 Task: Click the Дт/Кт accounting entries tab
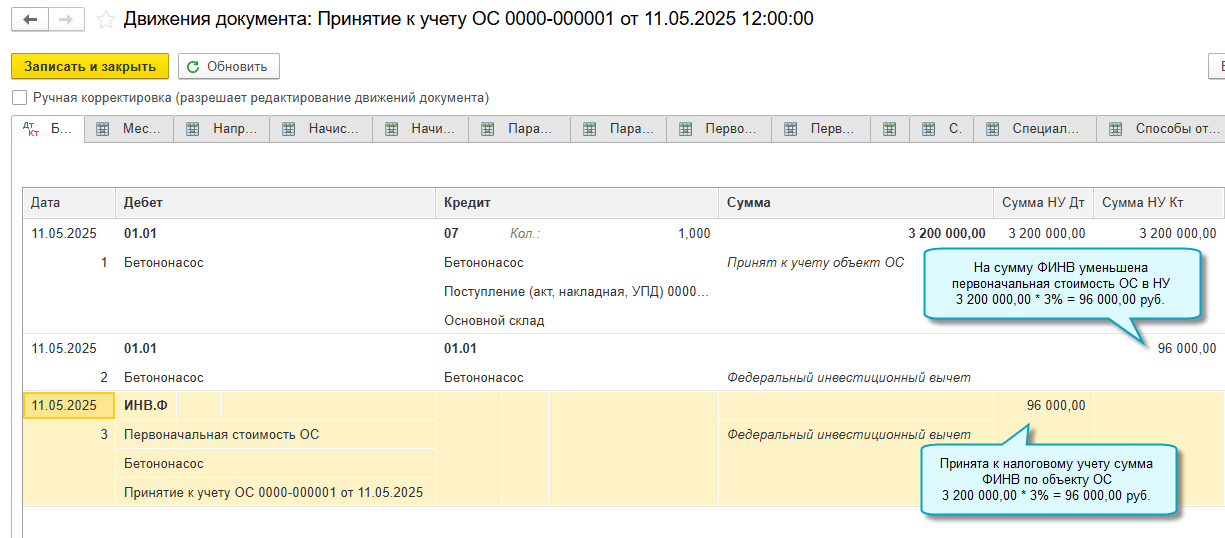[x=48, y=129]
